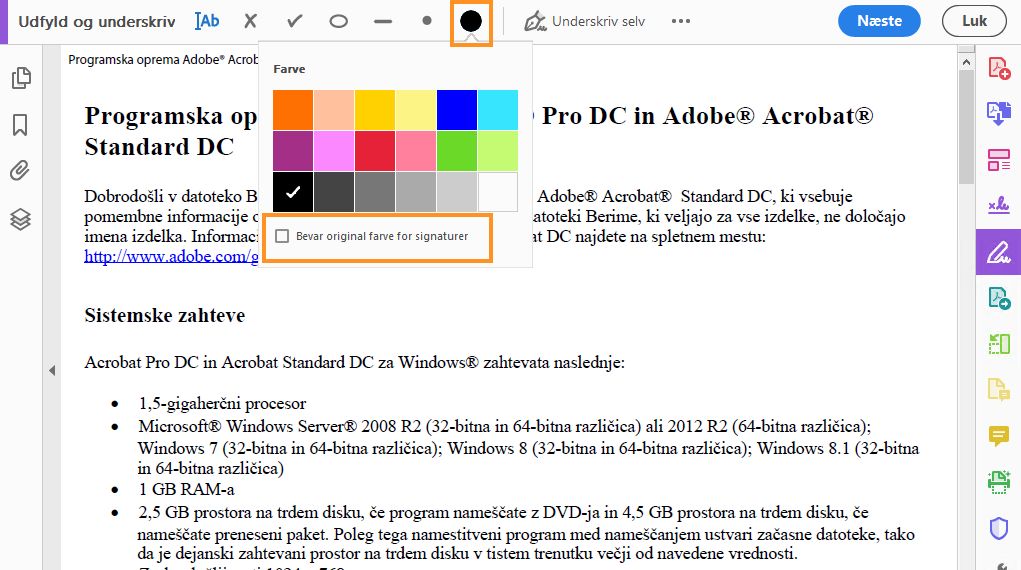Click the '1 GB RAM-a' bullet text
Screen dimensions: 1021x570
186,489
